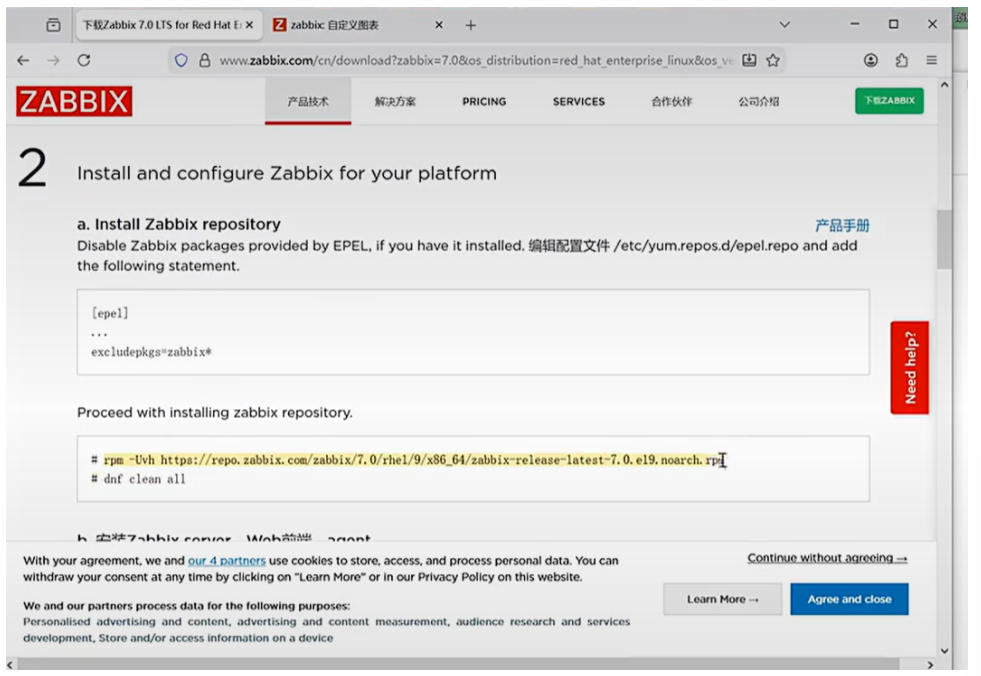The height and width of the screenshot is (676, 981).
Task: Maximize the browser window
Action: point(893,24)
